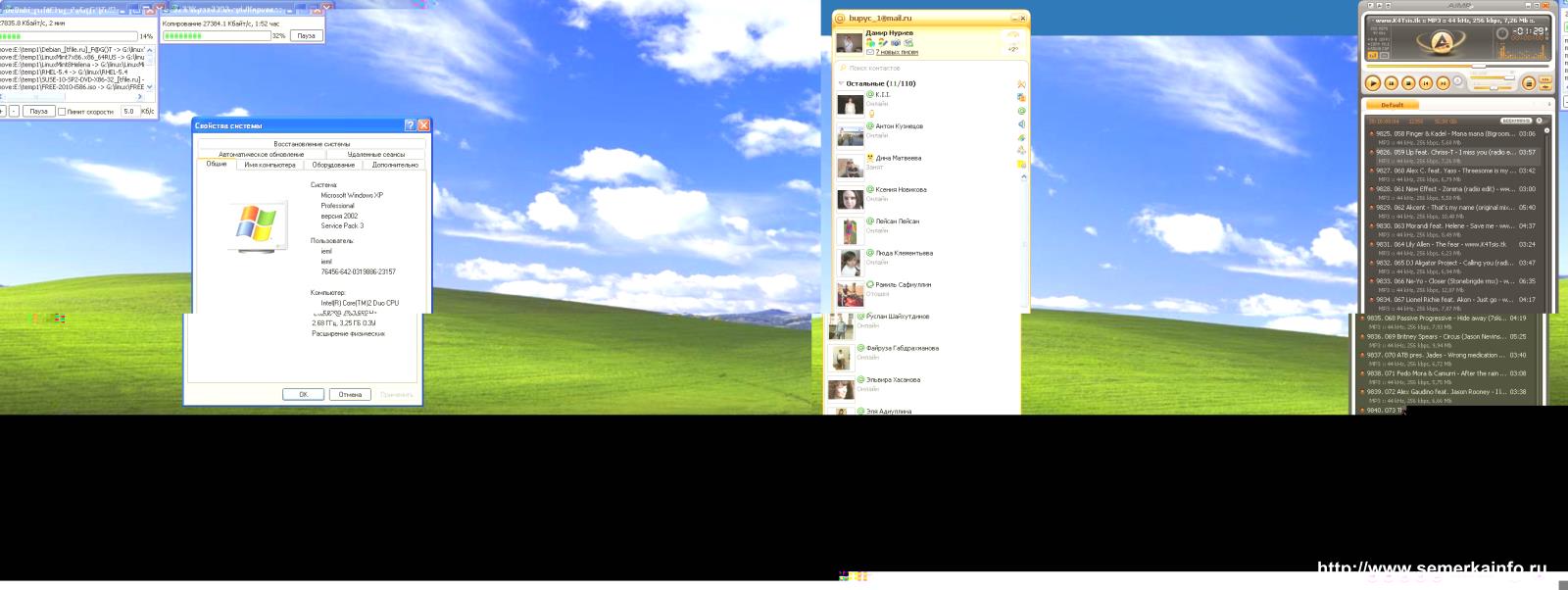Select track 9827 Alex C. feat. Yass
The height and width of the screenshot is (590, 1568).
pos(1454,174)
